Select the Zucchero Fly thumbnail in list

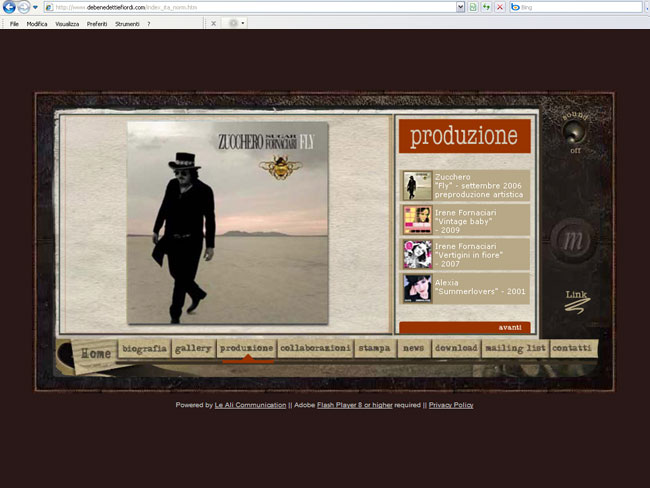(417, 186)
